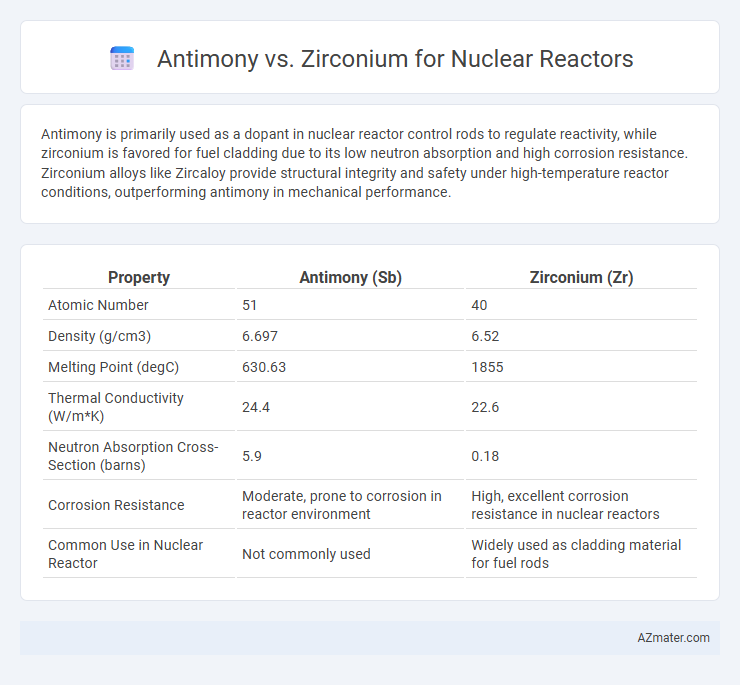Click zirconium atomic number value '40'
The width and height of the screenshot is (740, 685).
[479, 305]
